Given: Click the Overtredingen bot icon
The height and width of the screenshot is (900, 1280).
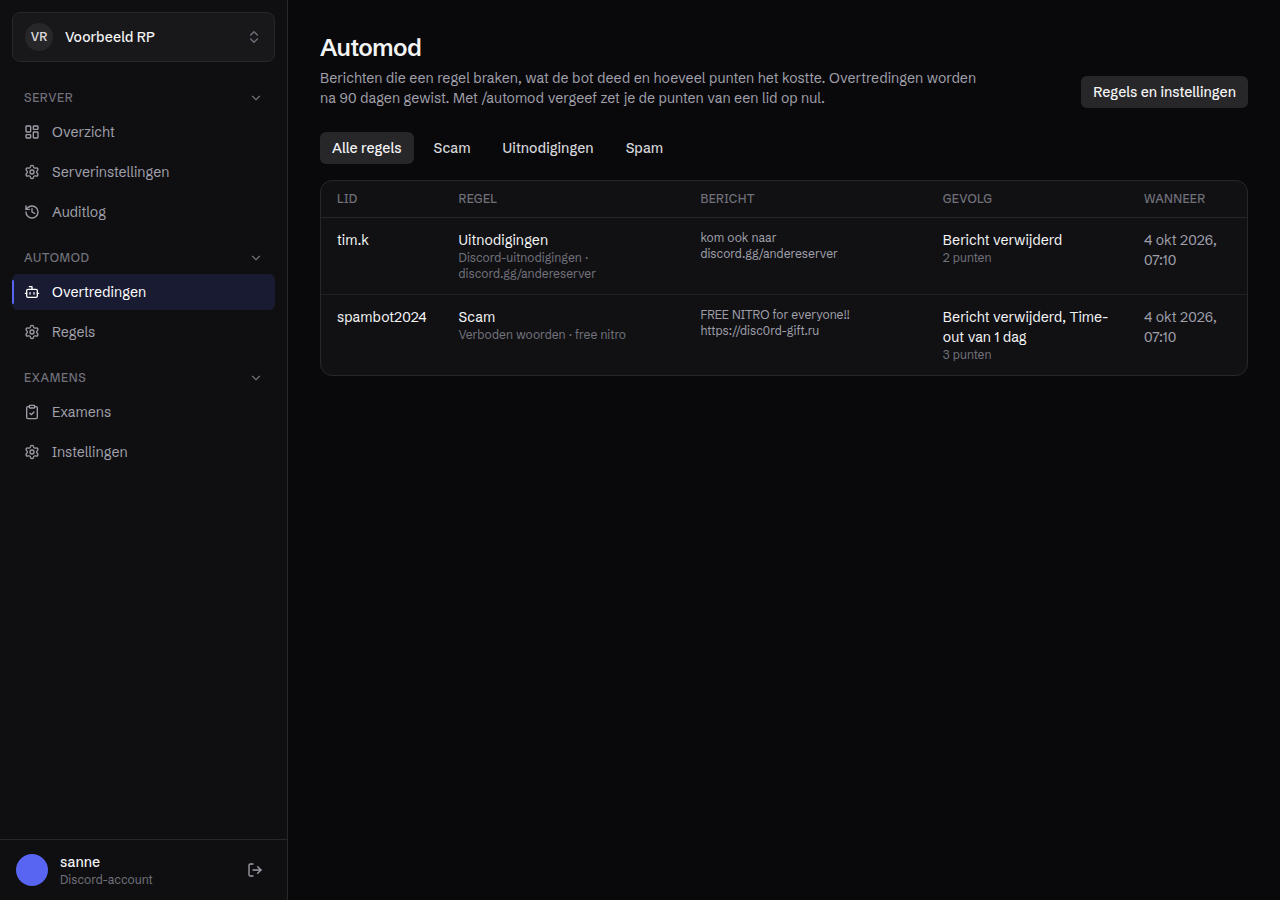Looking at the screenshot, I should click(32, 292).
